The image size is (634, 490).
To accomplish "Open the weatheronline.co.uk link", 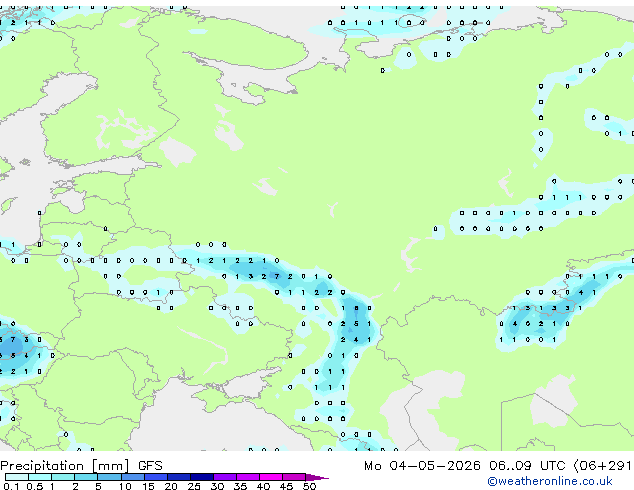I will tap(550, 481).
